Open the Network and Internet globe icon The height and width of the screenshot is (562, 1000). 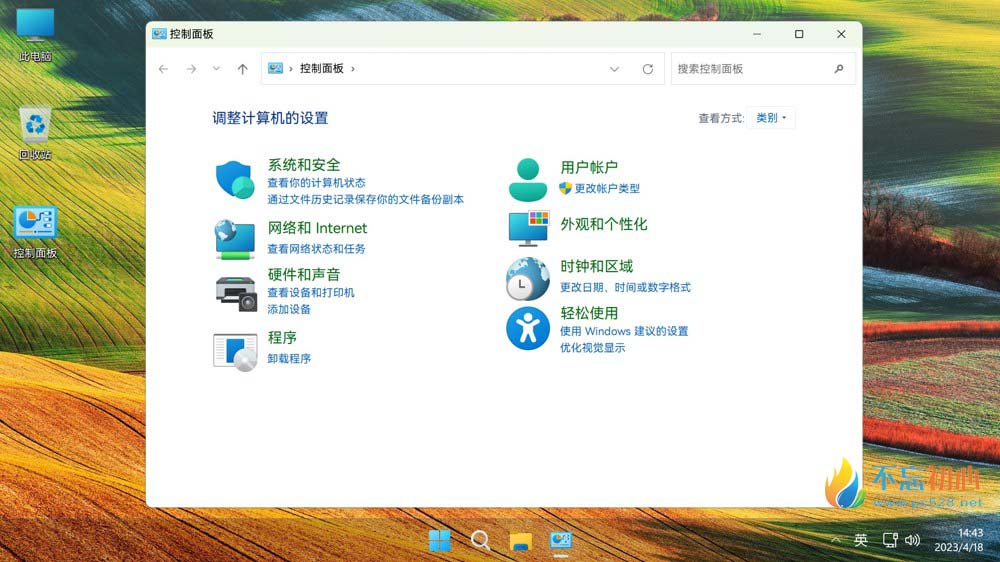[x=236, y=239]
